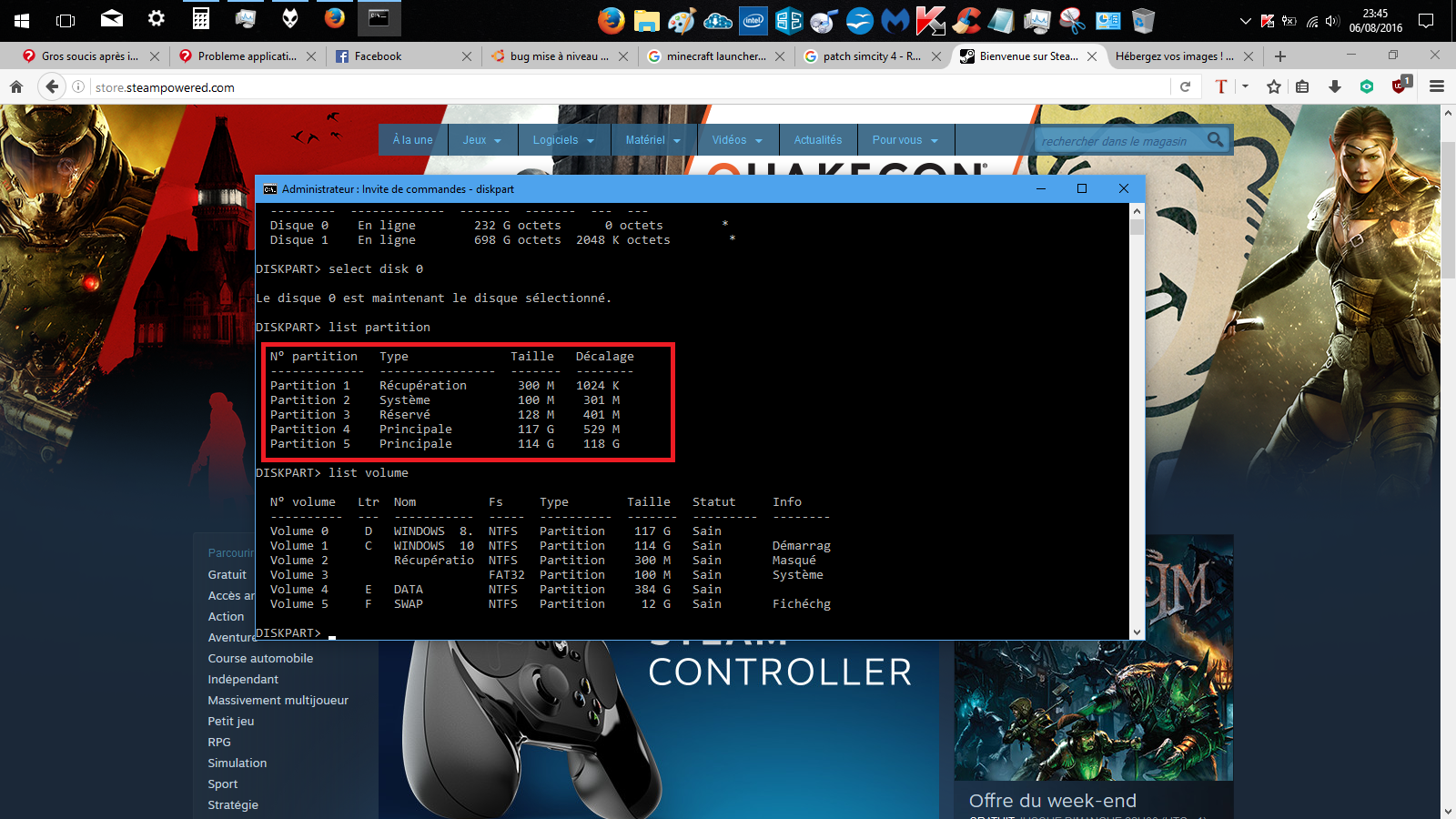Image resolution: width=1456 pixels, height=819 pixels.
Task: Reload the Steam store page
Action: [x=1185, y=87]
